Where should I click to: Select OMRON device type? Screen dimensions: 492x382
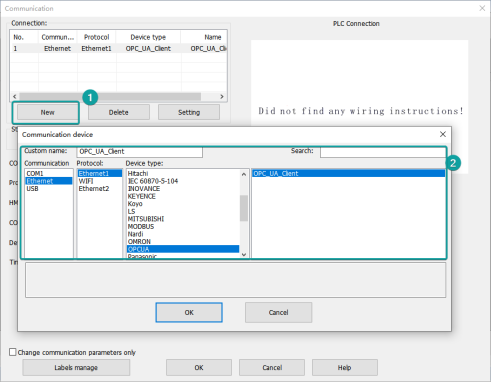click(183, 242)
